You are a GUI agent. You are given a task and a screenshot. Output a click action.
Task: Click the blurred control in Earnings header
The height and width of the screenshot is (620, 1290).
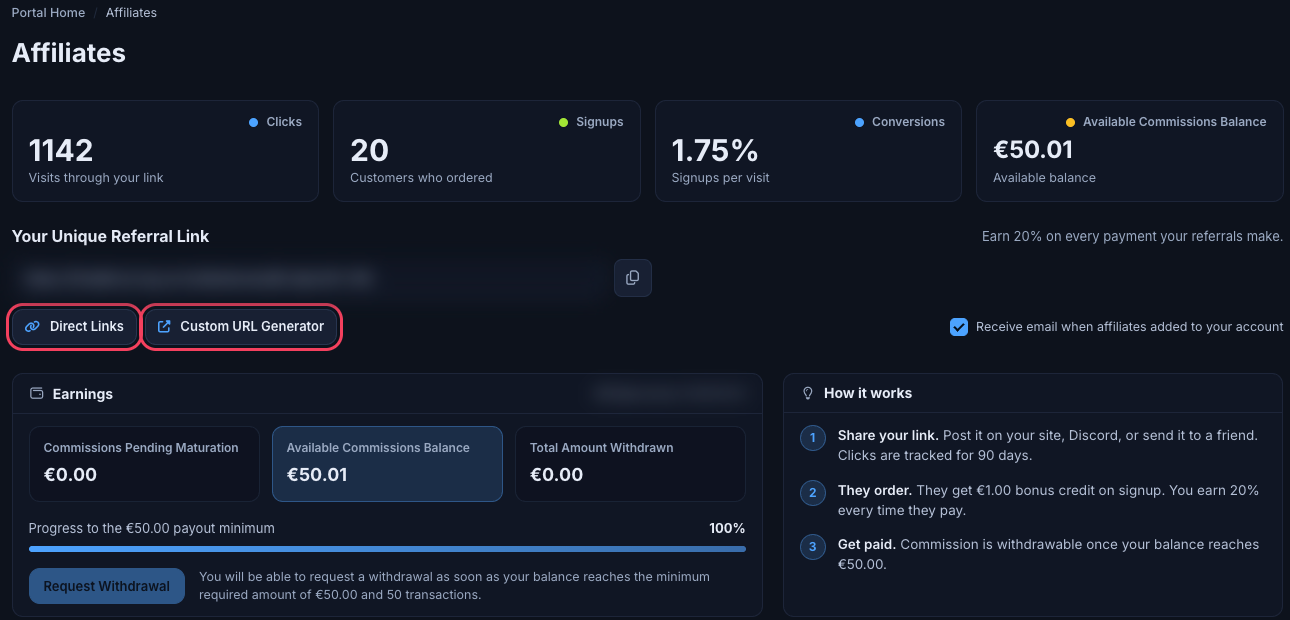tap(669, 394)
